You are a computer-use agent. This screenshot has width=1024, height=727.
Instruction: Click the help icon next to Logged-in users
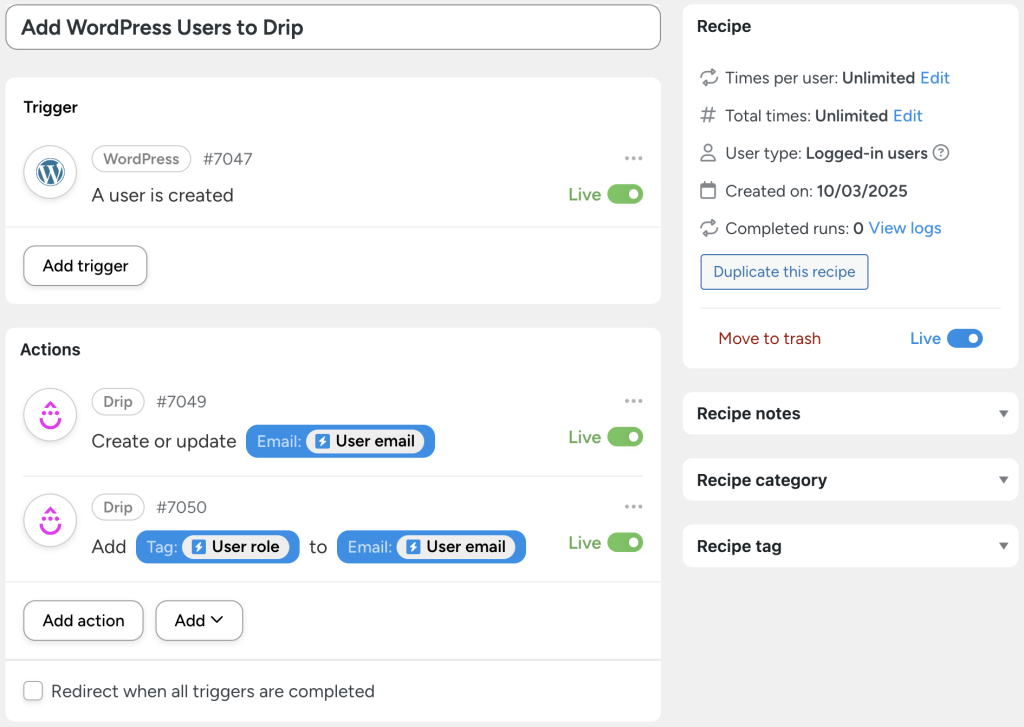(x=940, y=153)
